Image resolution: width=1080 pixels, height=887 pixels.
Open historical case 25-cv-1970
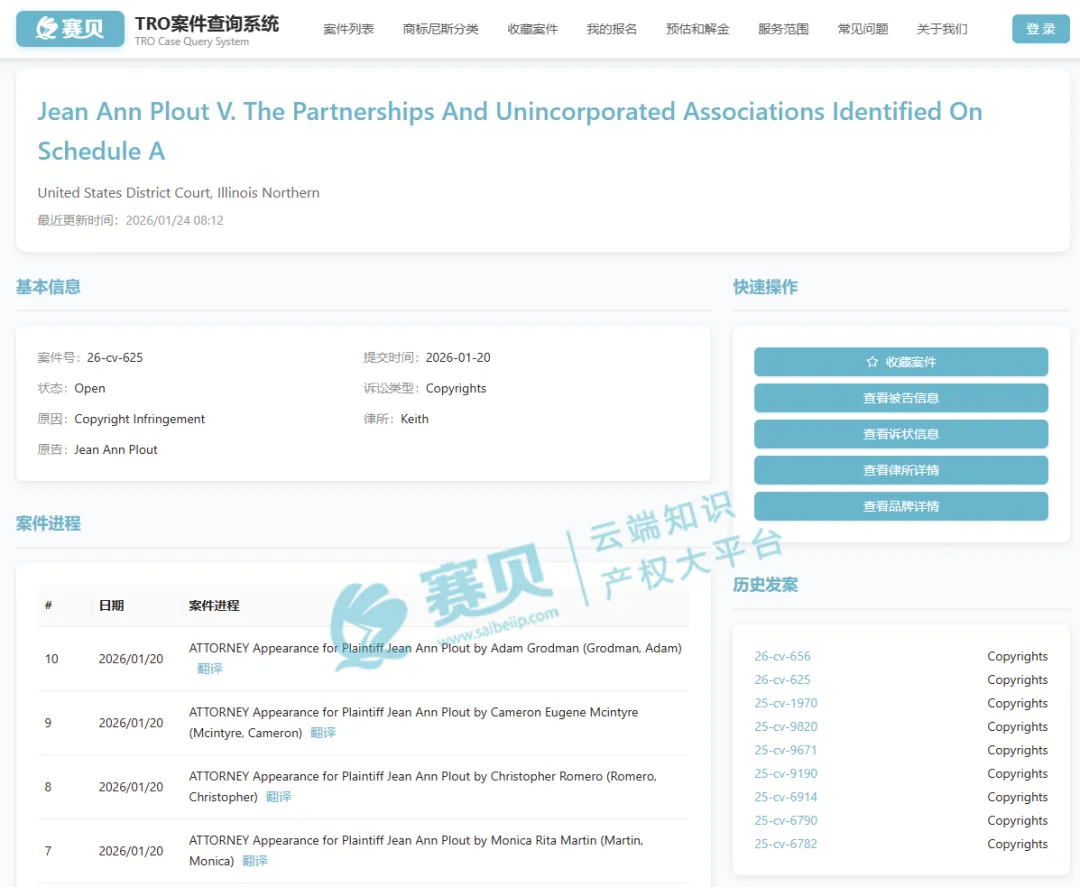786,703
